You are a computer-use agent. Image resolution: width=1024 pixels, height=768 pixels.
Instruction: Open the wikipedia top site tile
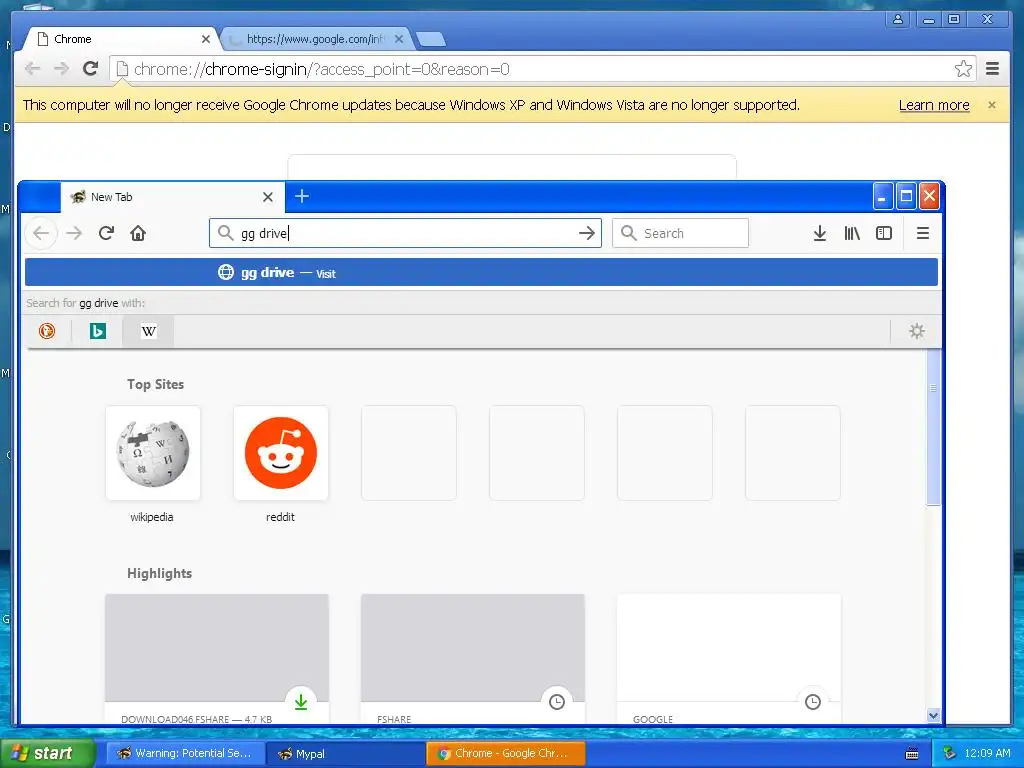153,453
